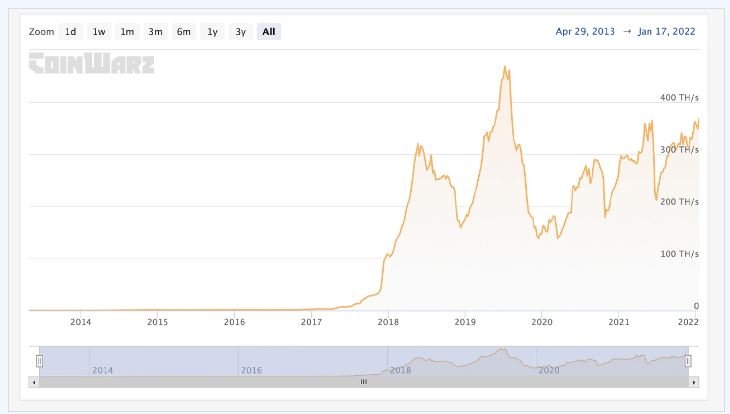Click the 200 TH/s axis label
This screenshot has height=414, width=730.
point(679,202)
